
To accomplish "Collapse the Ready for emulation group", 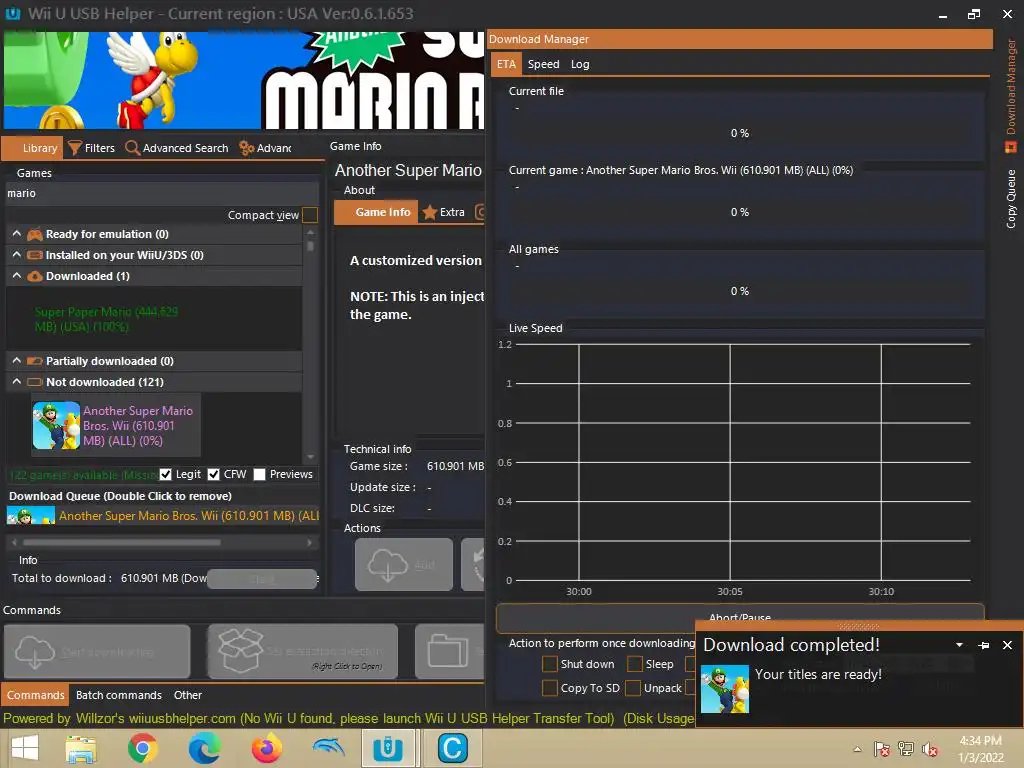I will click(16, 234).
